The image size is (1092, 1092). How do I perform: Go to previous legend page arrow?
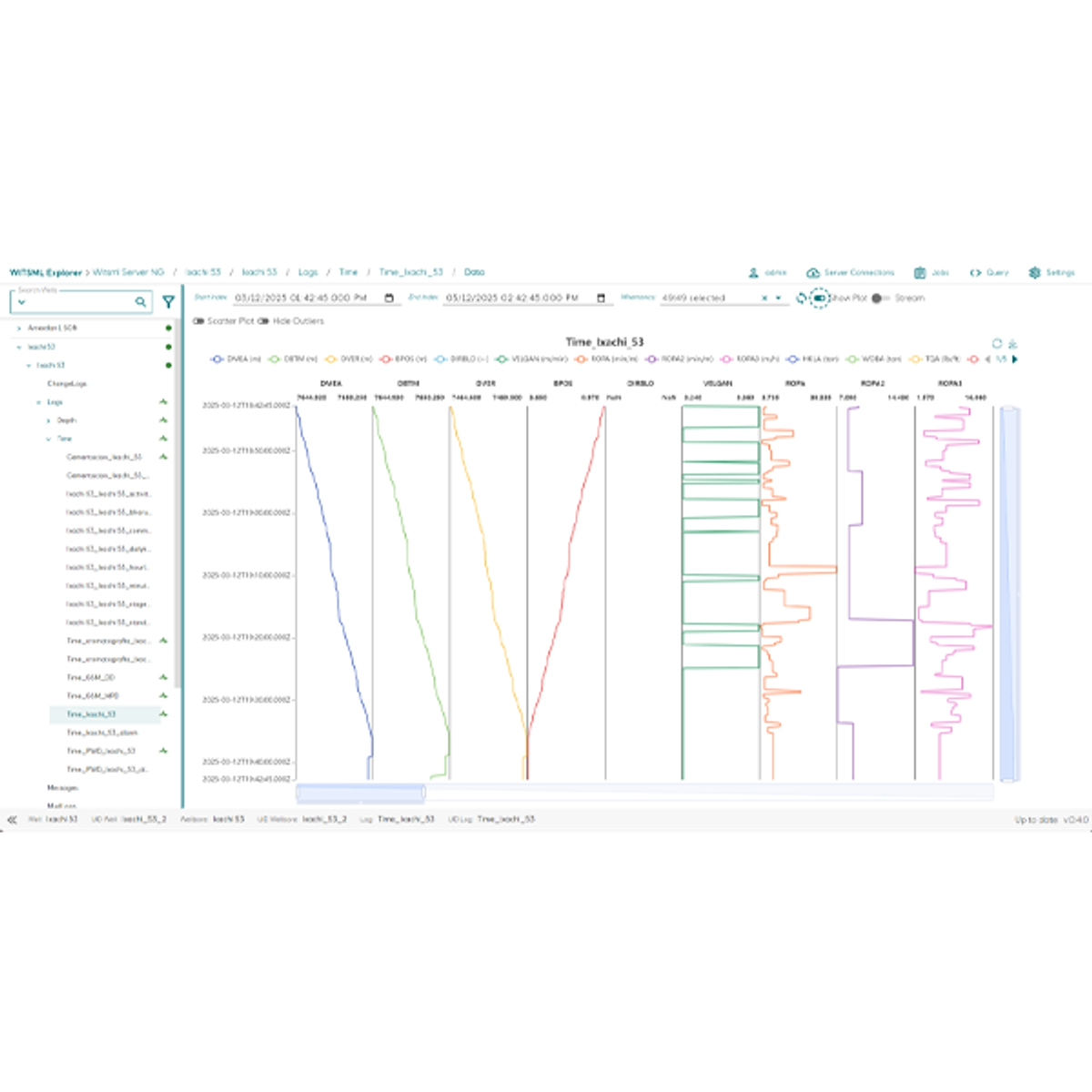coord(988,359)
